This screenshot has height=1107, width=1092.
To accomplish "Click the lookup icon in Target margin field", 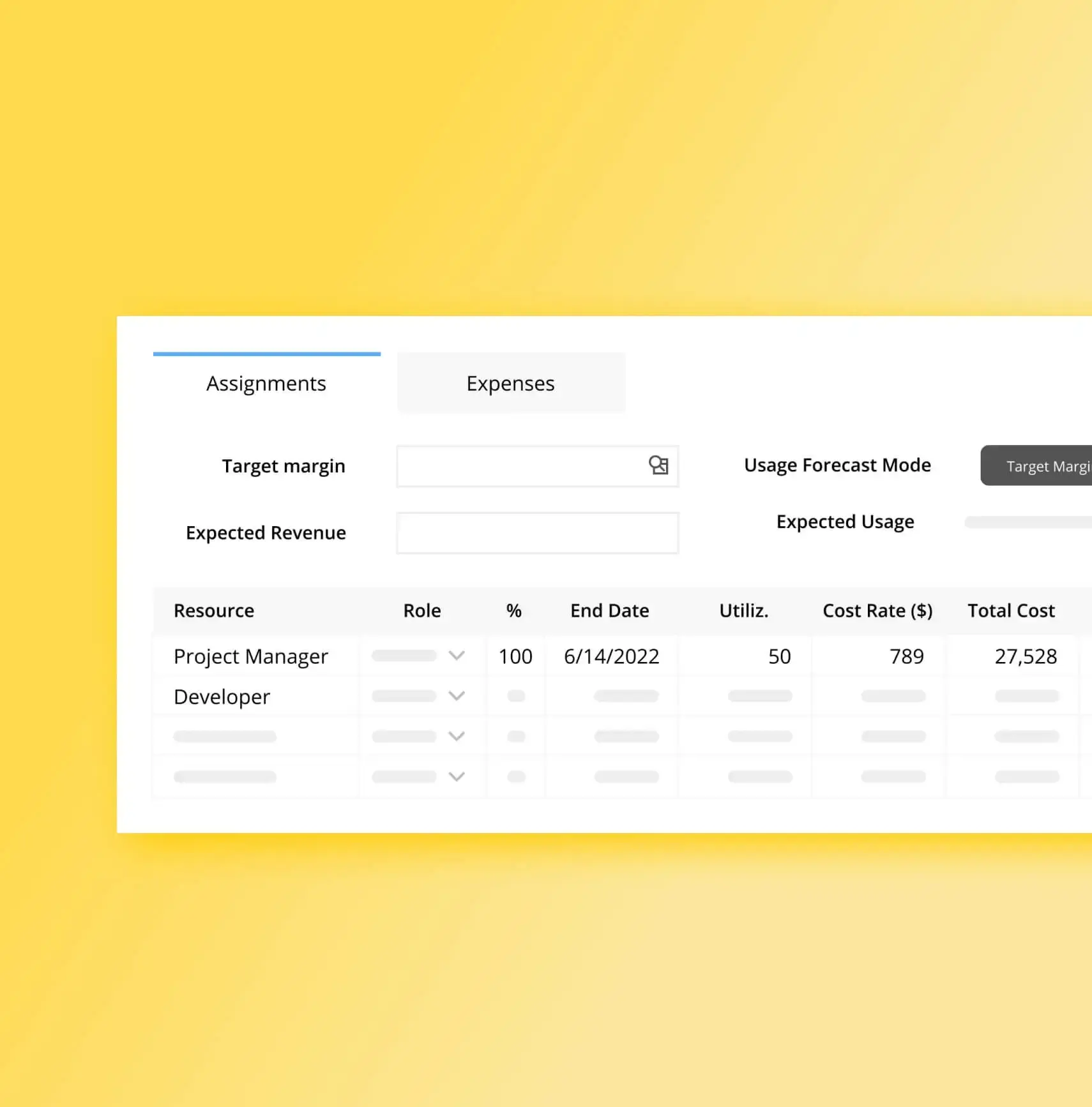I will (x=660, y=466).
